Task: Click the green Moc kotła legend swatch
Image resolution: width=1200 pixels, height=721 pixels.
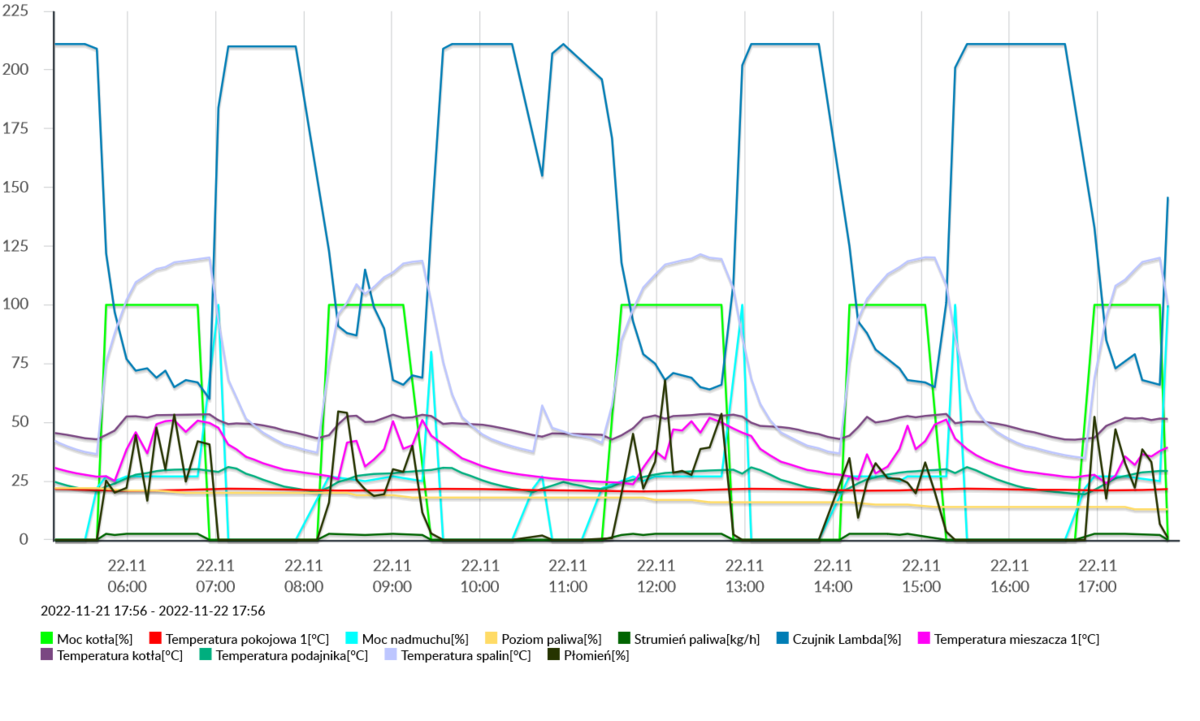Action: (46, 638)
